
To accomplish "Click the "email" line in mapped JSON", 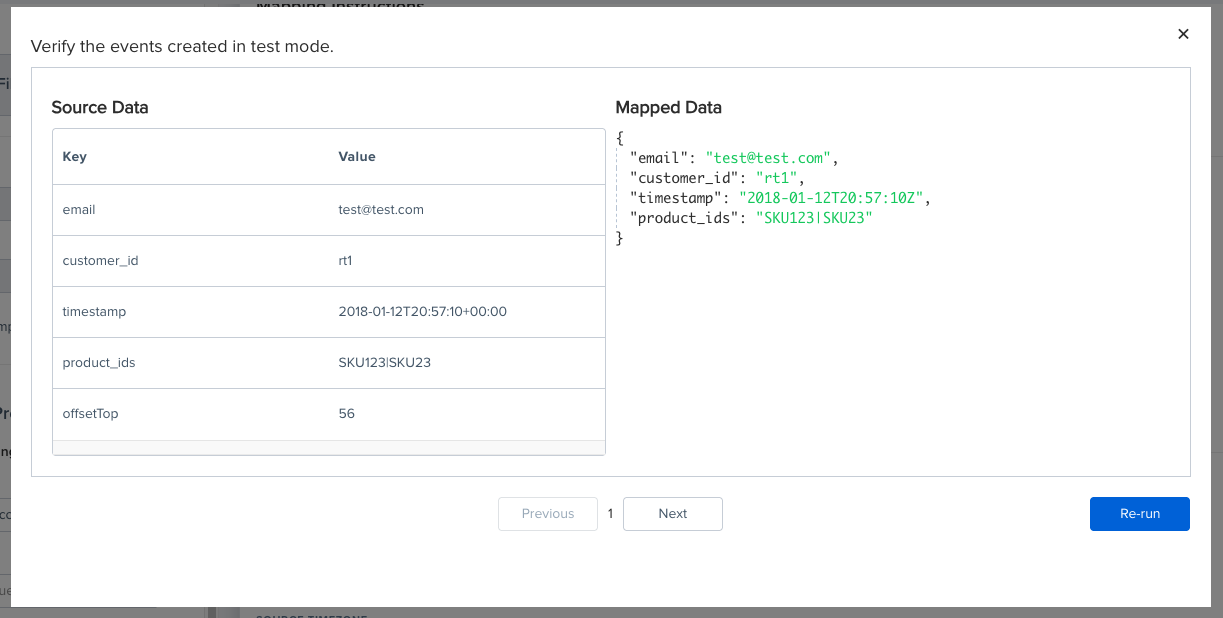I will point(733,158).
